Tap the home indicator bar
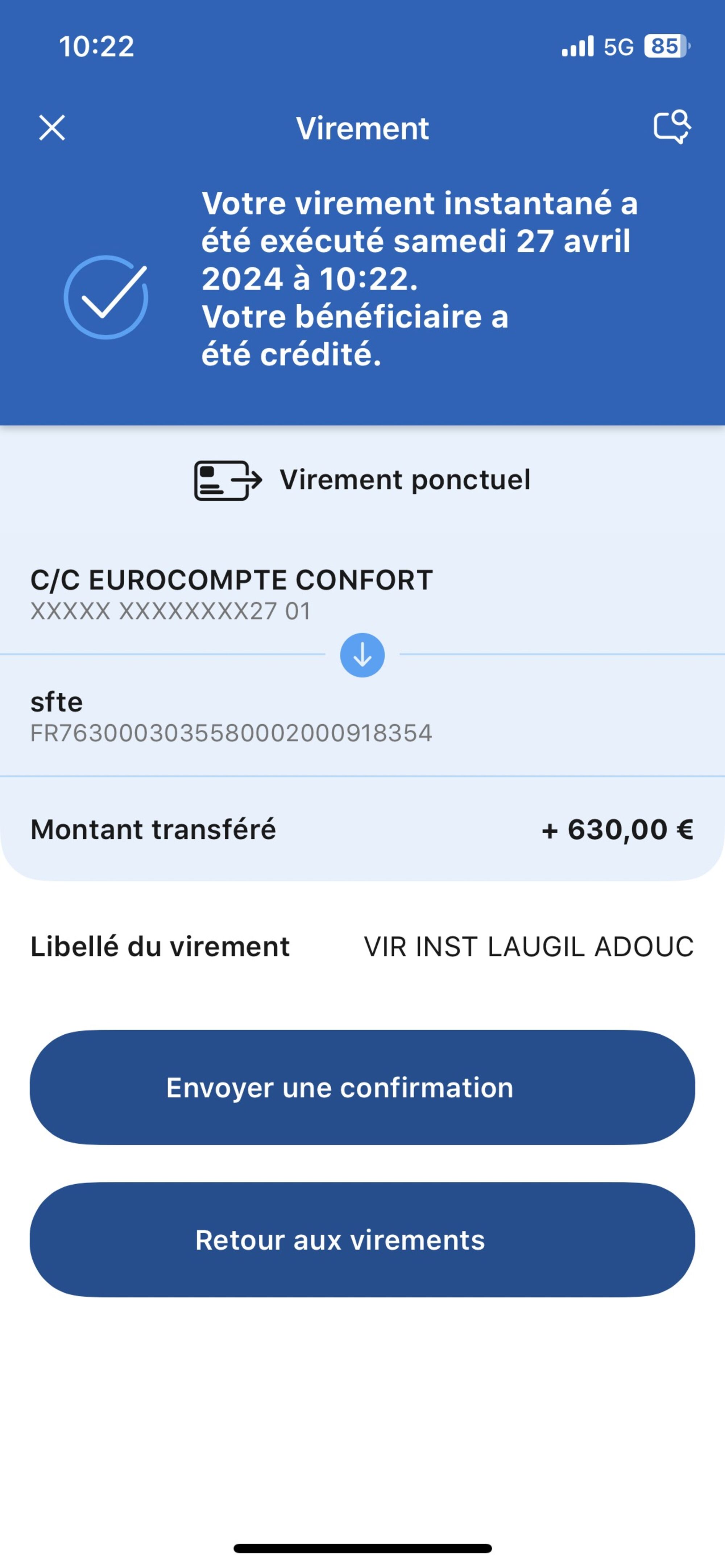Image resolution: width=725 pixels, height=1568 pixels. (x=362, y=1548)
